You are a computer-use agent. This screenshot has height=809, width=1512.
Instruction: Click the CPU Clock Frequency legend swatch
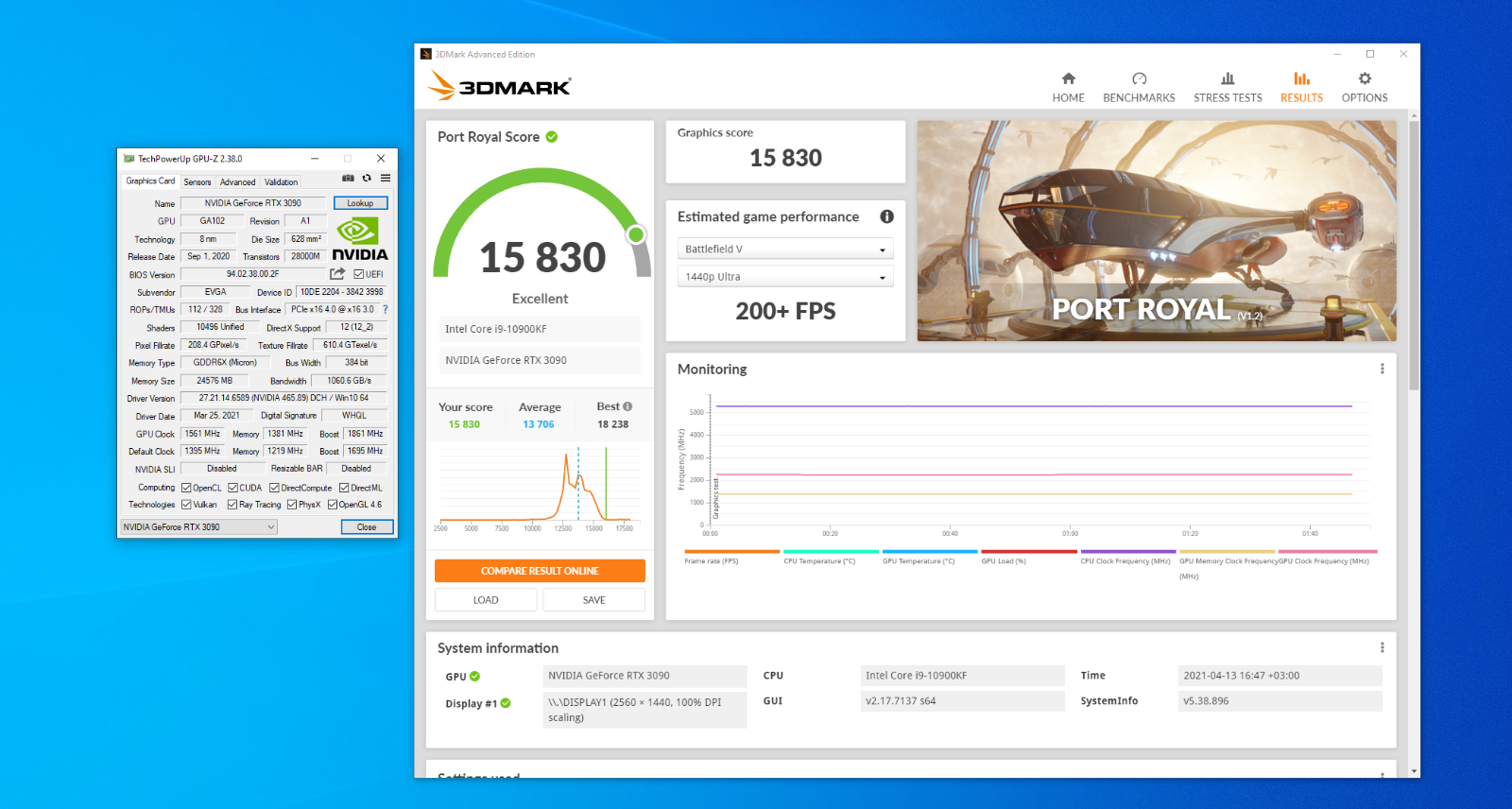(1128, 551)
